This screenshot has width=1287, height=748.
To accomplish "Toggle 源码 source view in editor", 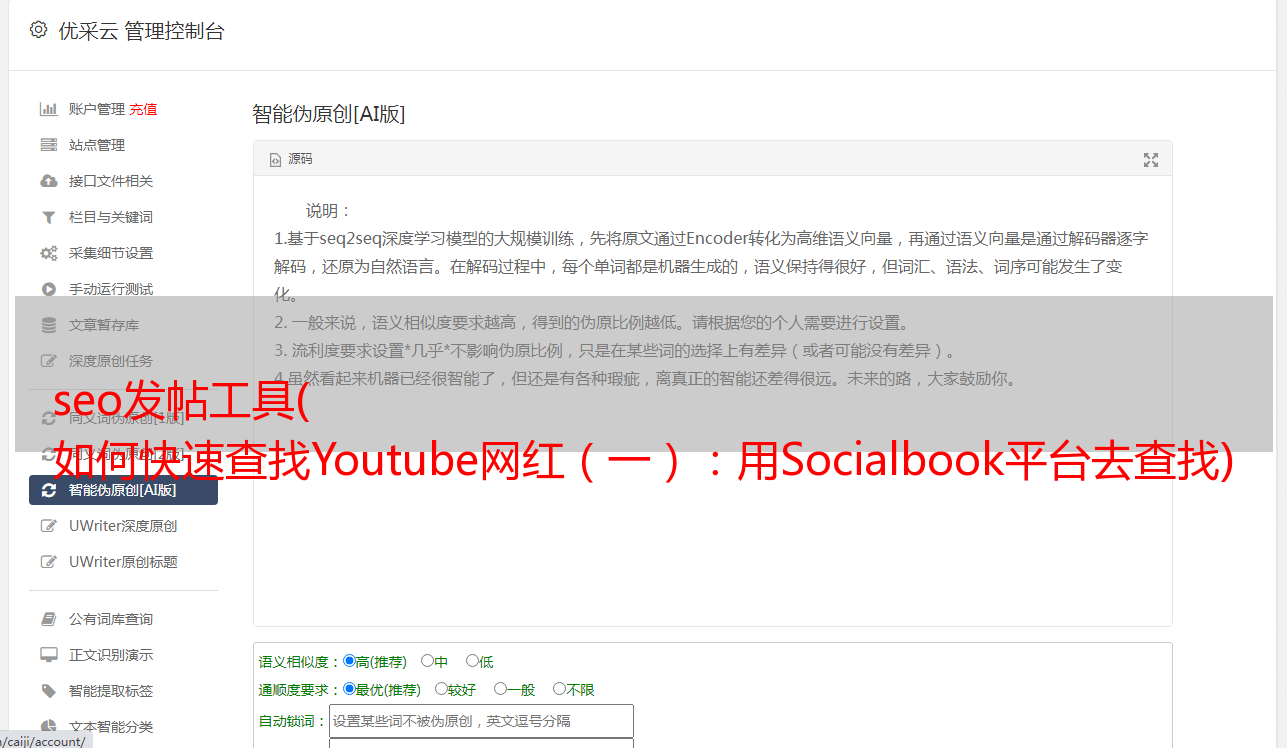I will (291, 160).
